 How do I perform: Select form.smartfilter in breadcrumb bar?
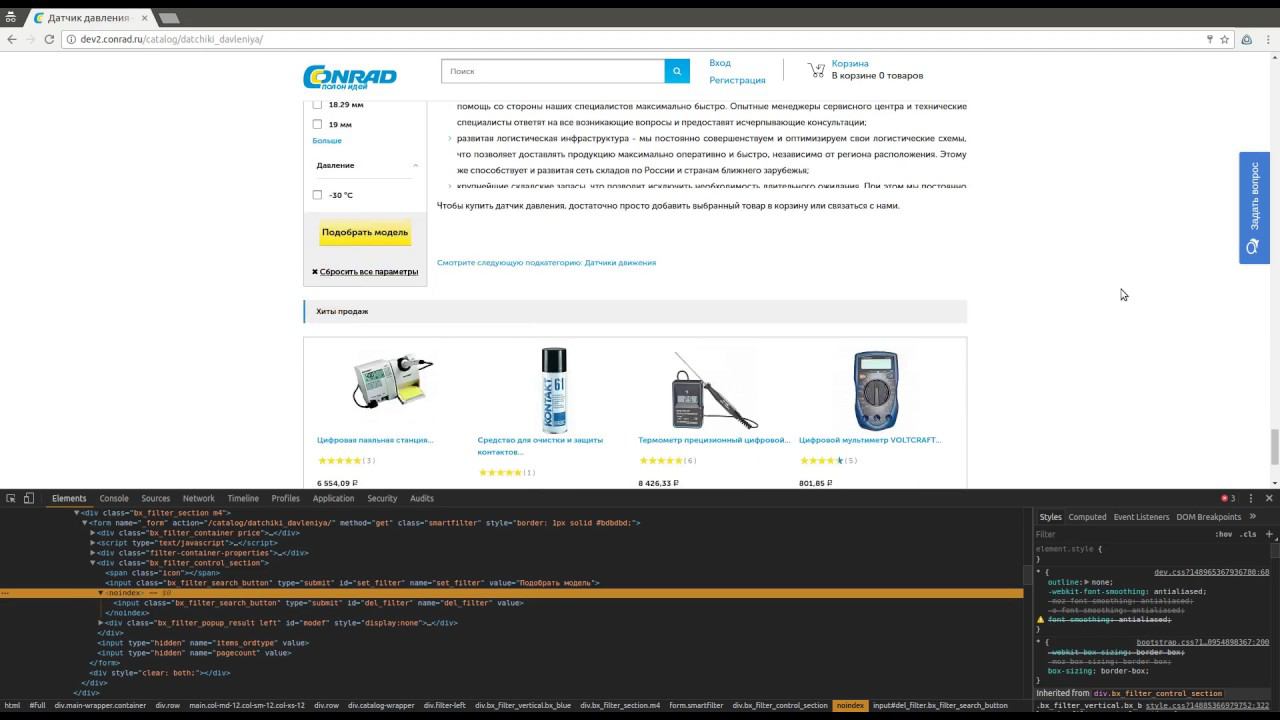pyautogui.click(x=696, y=706)
